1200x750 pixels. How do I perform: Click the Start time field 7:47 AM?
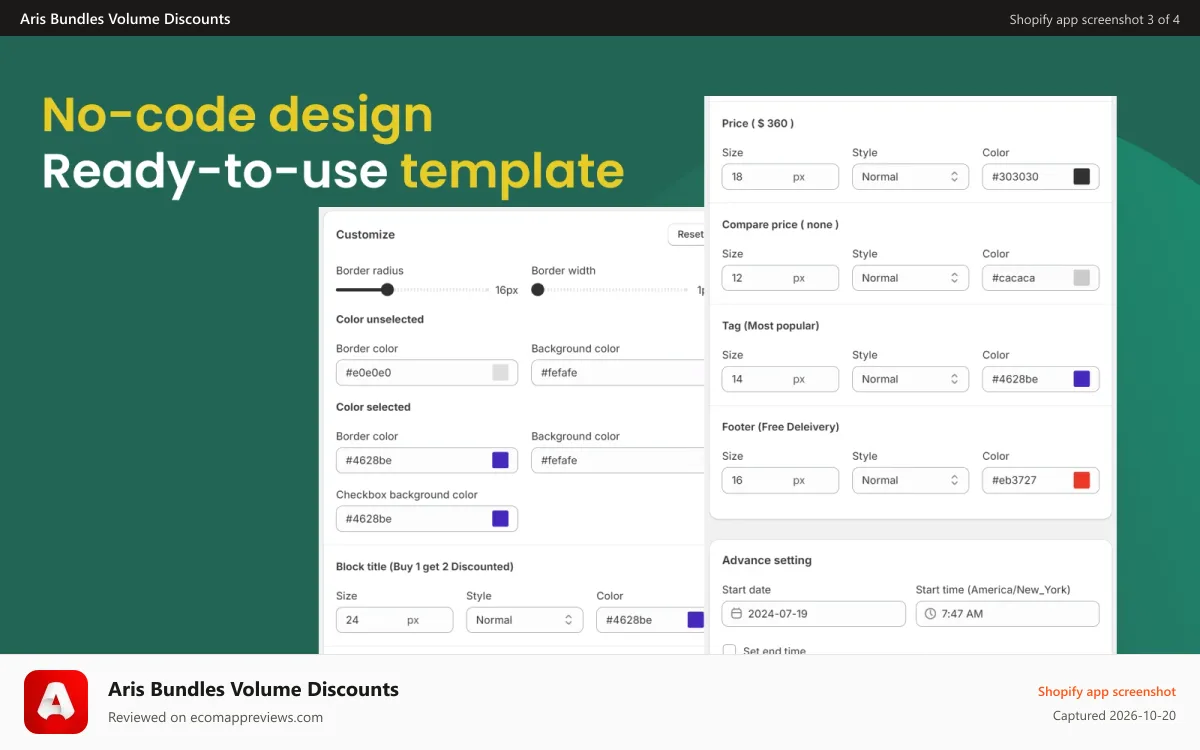click(1007, 613)
